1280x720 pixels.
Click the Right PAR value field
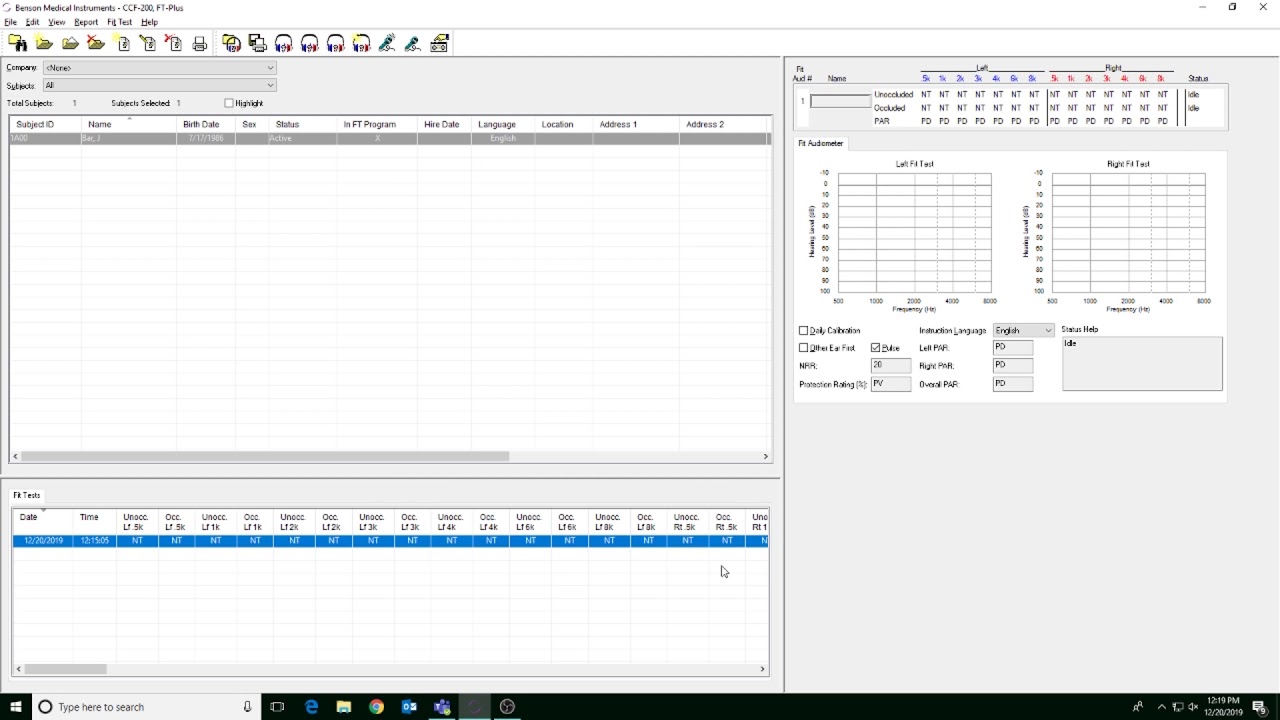(1013, 366)
